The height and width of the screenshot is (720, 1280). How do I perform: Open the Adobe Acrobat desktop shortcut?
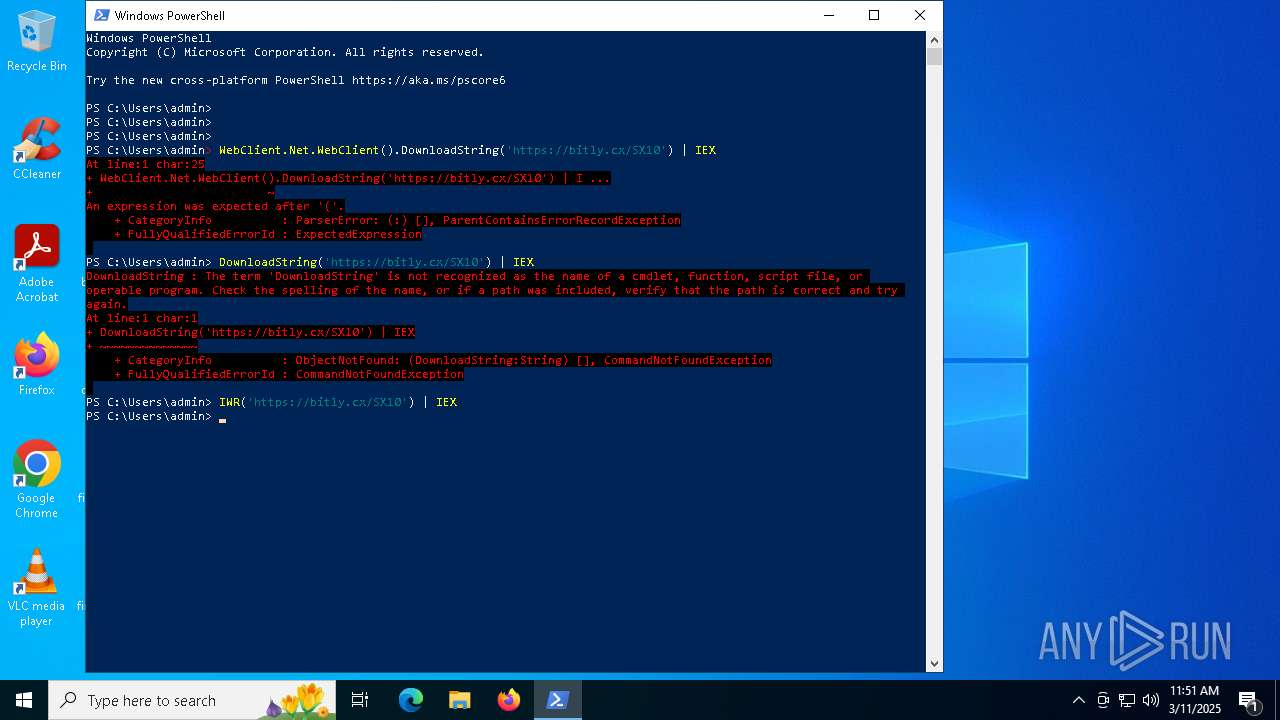click(x=37, y=263)
